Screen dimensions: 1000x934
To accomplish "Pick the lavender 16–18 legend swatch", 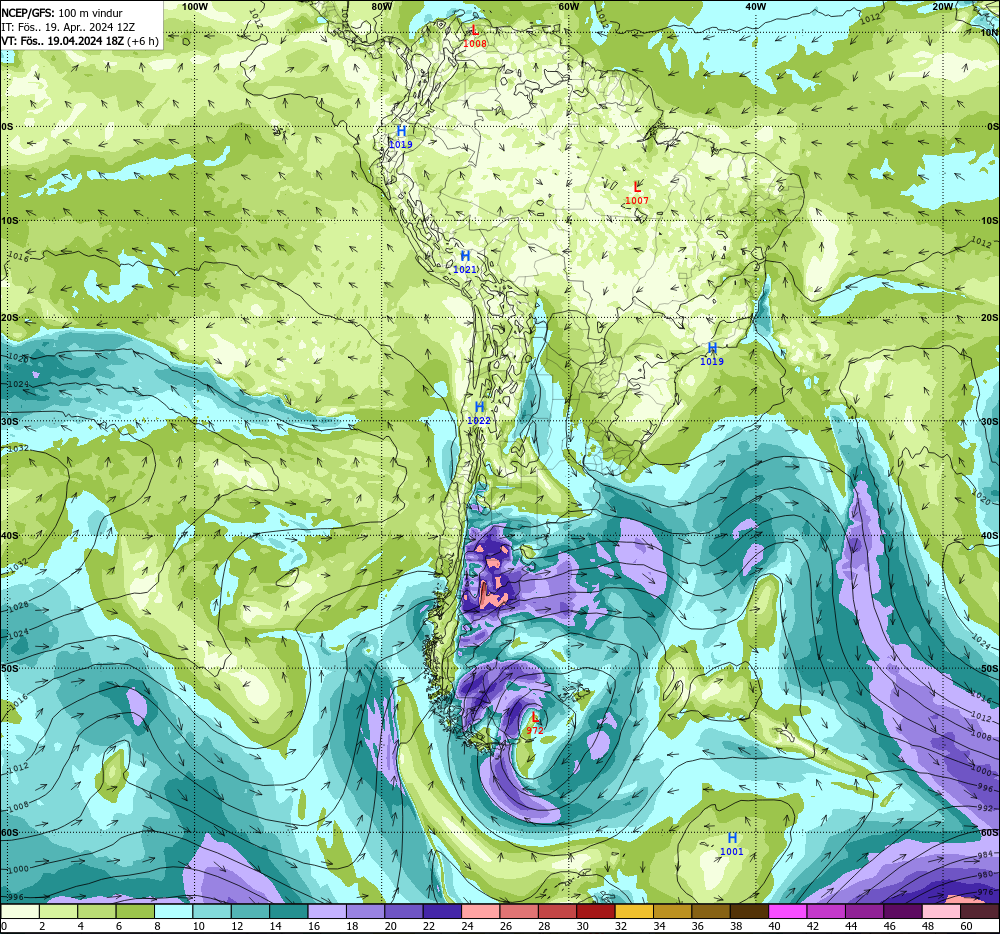I will pyautogui.click(x=327, y=912).
